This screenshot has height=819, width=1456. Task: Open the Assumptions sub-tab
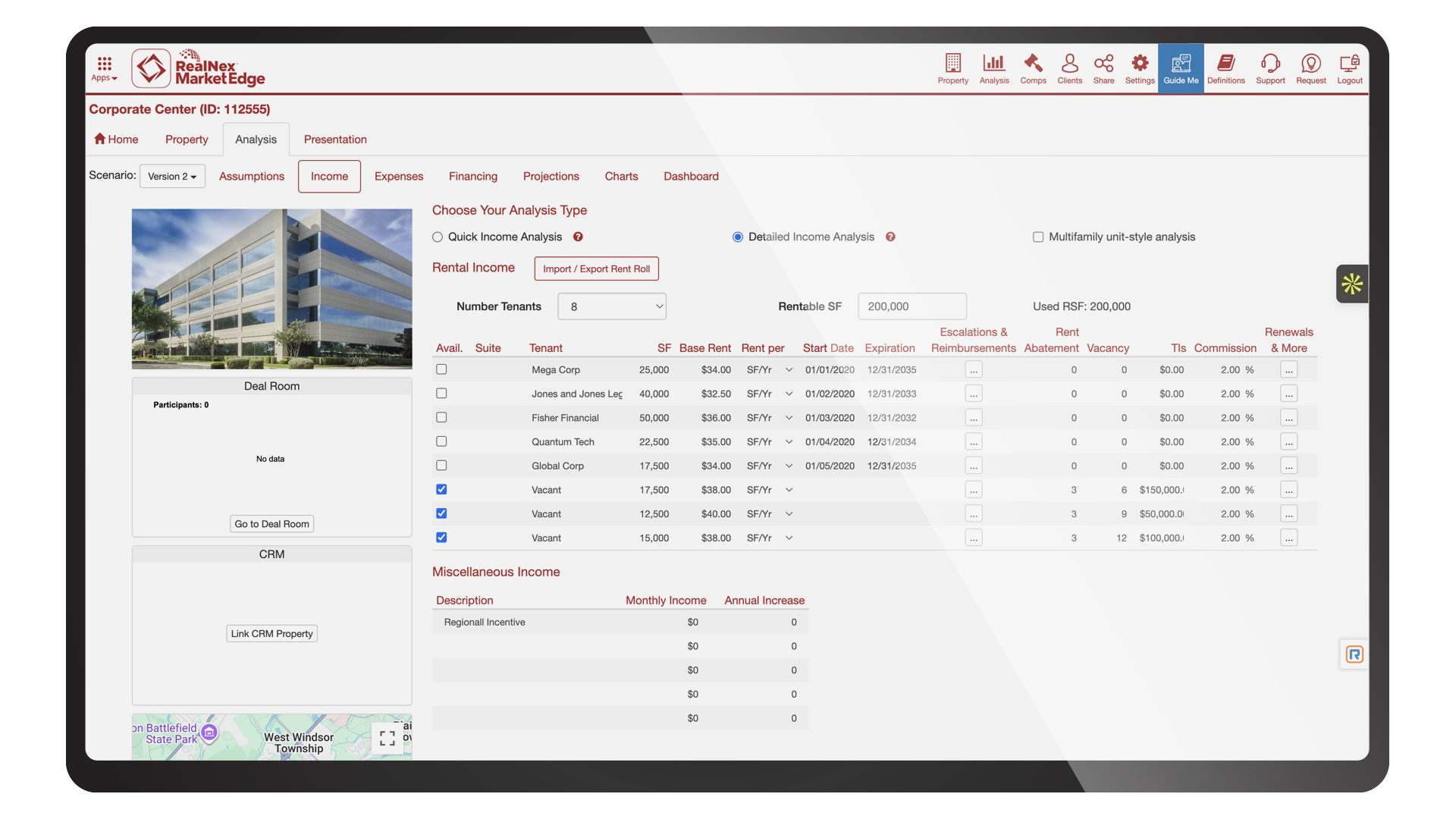click(x=252, y=176)
